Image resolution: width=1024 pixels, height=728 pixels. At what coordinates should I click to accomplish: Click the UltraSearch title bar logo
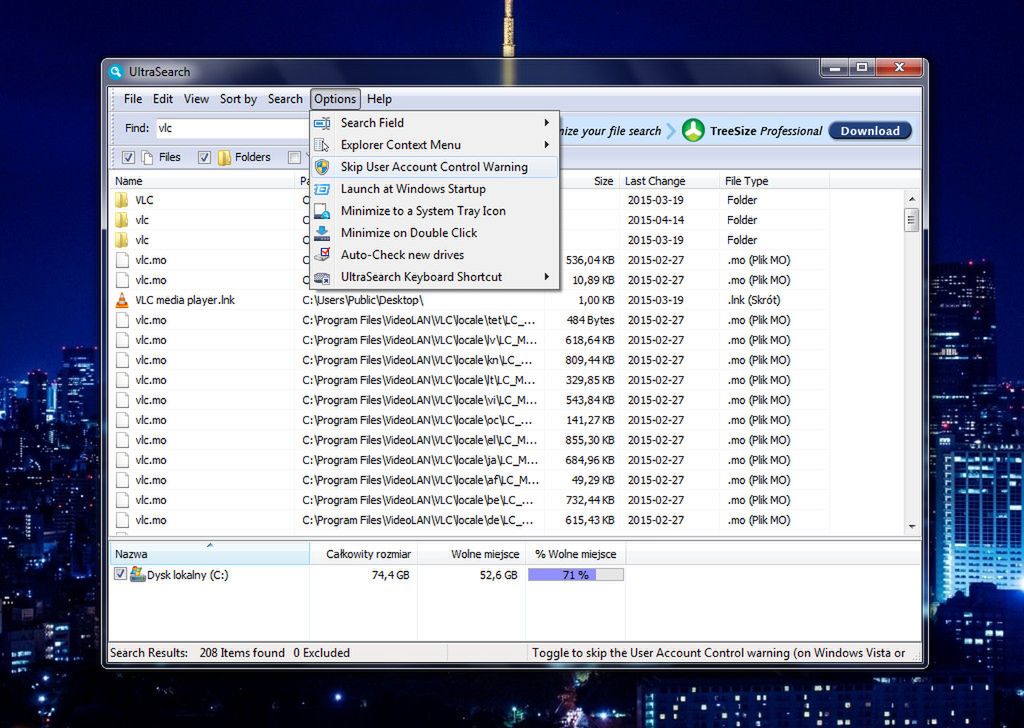116,72
